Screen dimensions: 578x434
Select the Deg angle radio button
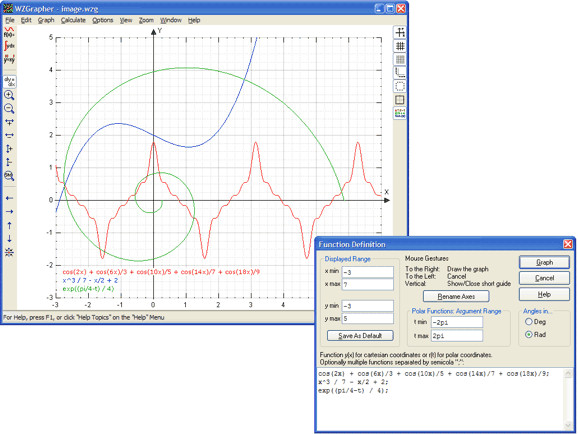point(529,322)
